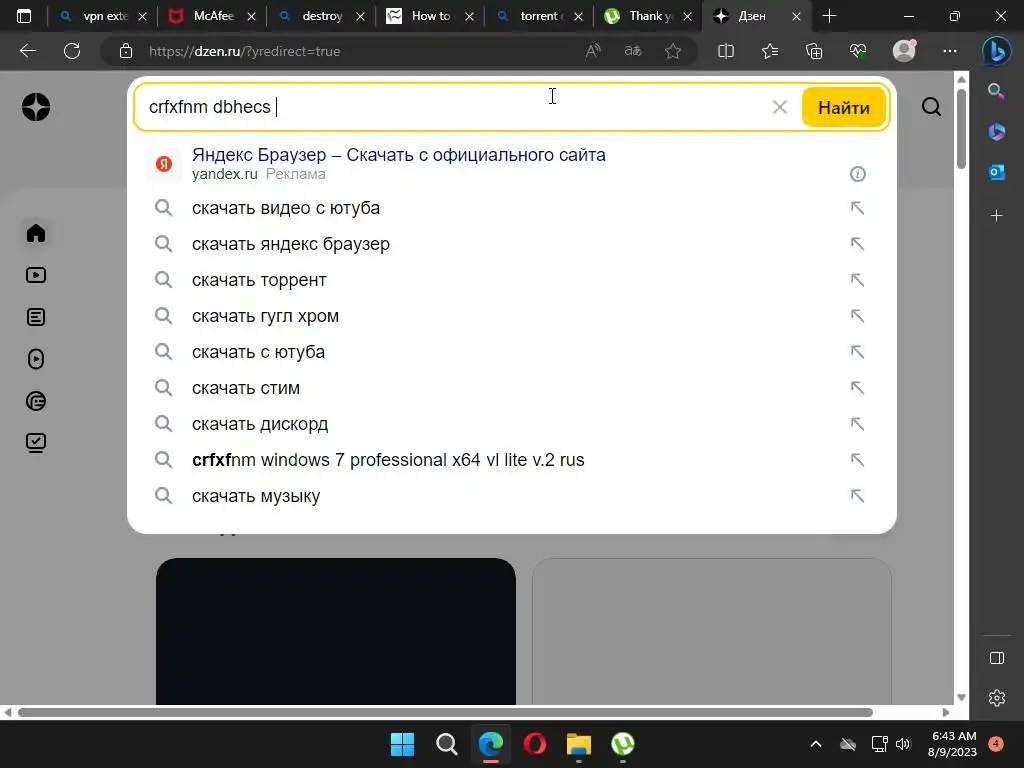Go back to previous page
The height and width of the screenshot is (768, 1024).
tap(28, 51)
